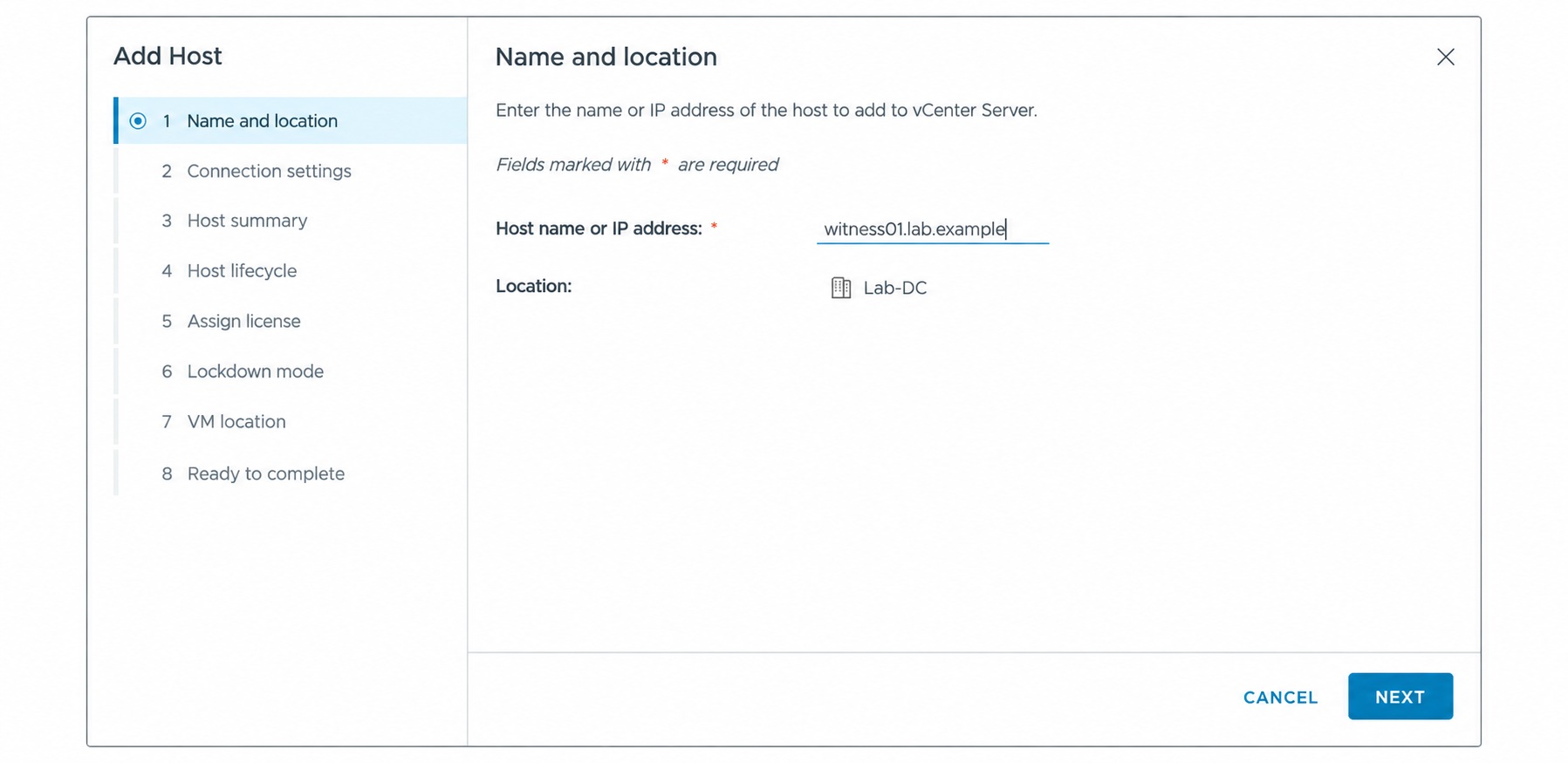
Task: Click the 'Location:' label
Action: pos(533,286)
